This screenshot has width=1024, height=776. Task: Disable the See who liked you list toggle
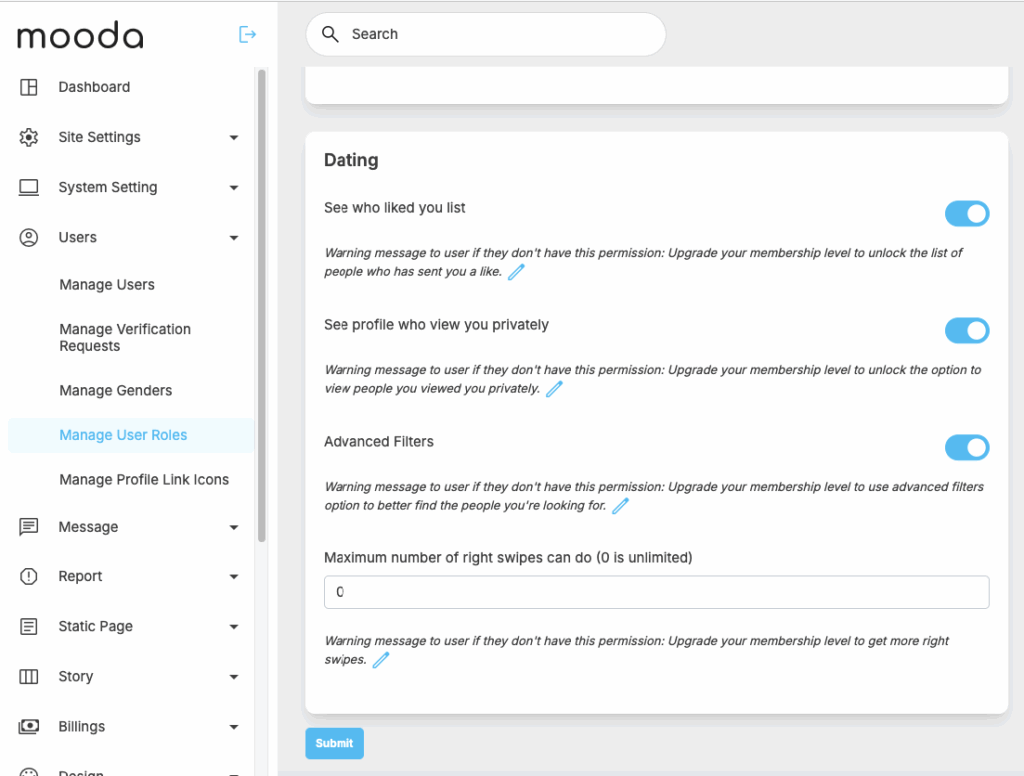pyautogui.click(x=966, y=214)
